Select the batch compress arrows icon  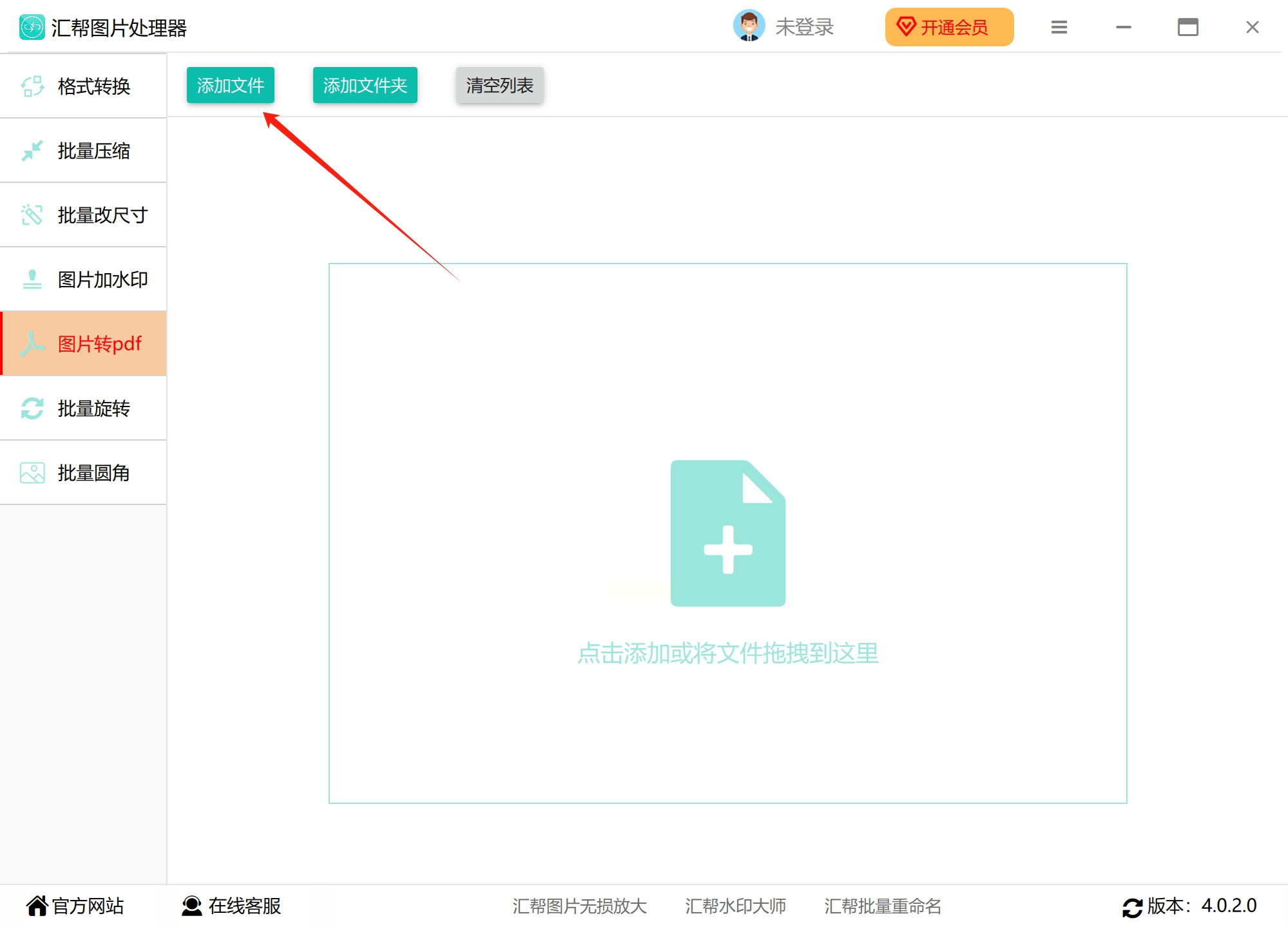pyautogui.click(x=32, y=151)
